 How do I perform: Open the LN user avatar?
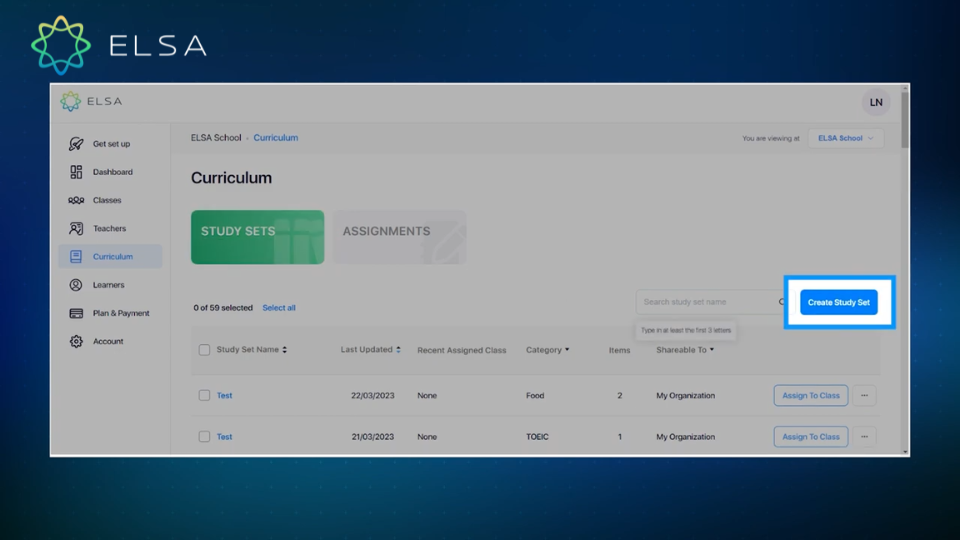[876, 102]
